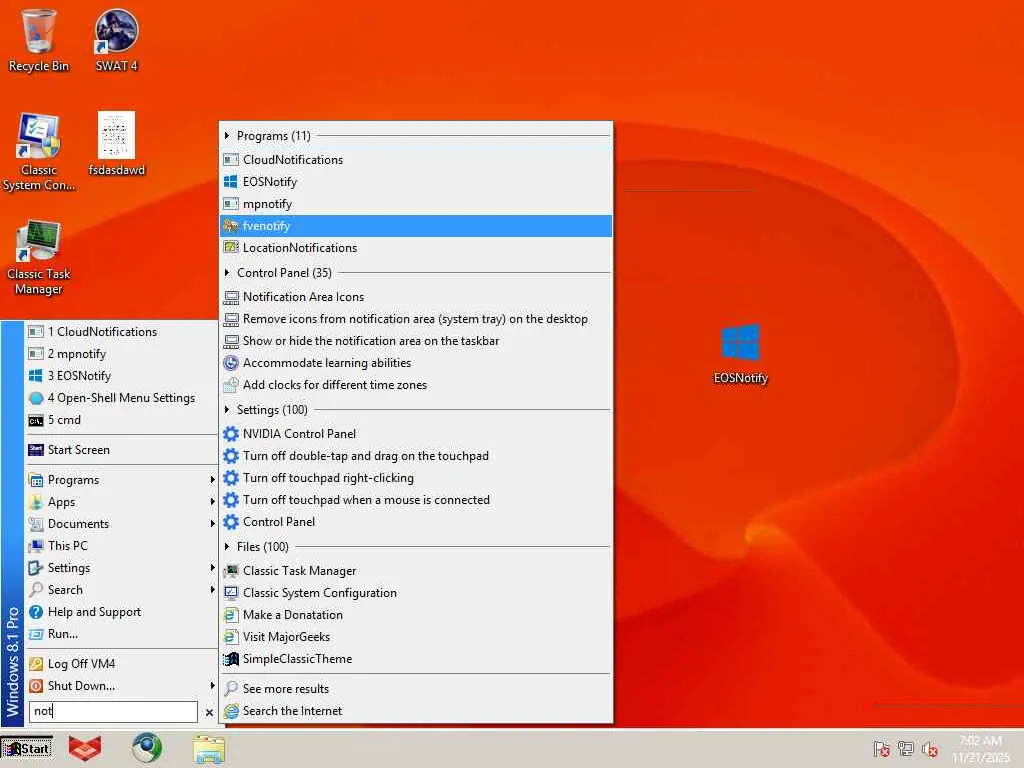Image resolution: width=1024 pixels, height=768 pixels.
Task: Open the red Comodo taskbar icon
Action: [85, 748]
